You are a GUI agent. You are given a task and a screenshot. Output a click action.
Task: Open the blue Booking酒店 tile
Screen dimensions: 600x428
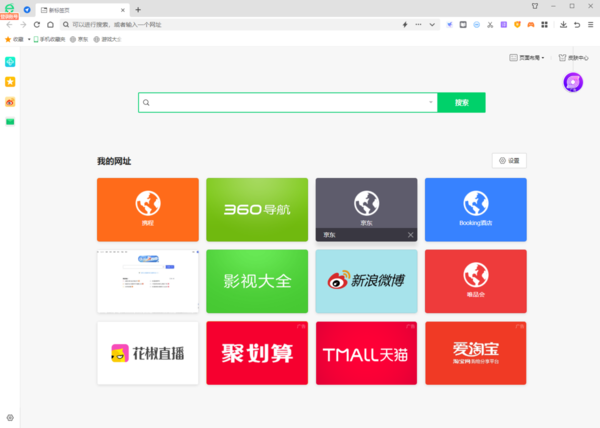click(x=476, y=210)
